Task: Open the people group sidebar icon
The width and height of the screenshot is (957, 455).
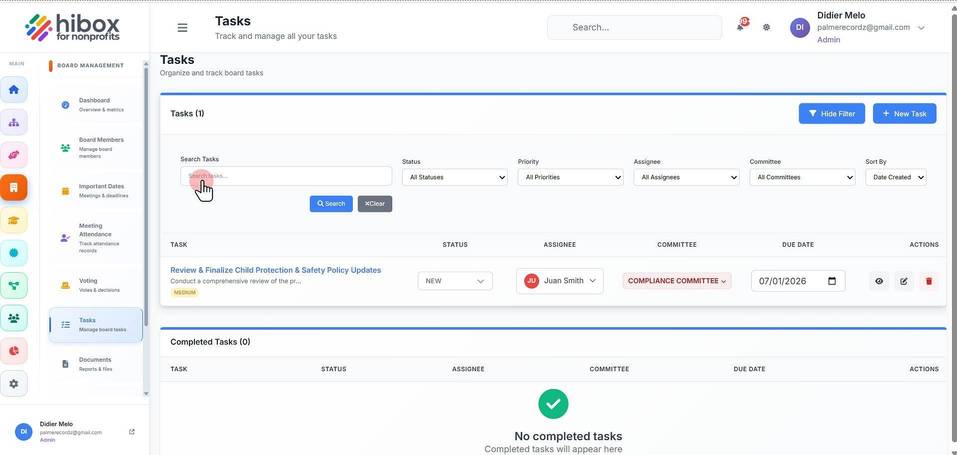Action: pyautogui.click(x=13, y=318)
